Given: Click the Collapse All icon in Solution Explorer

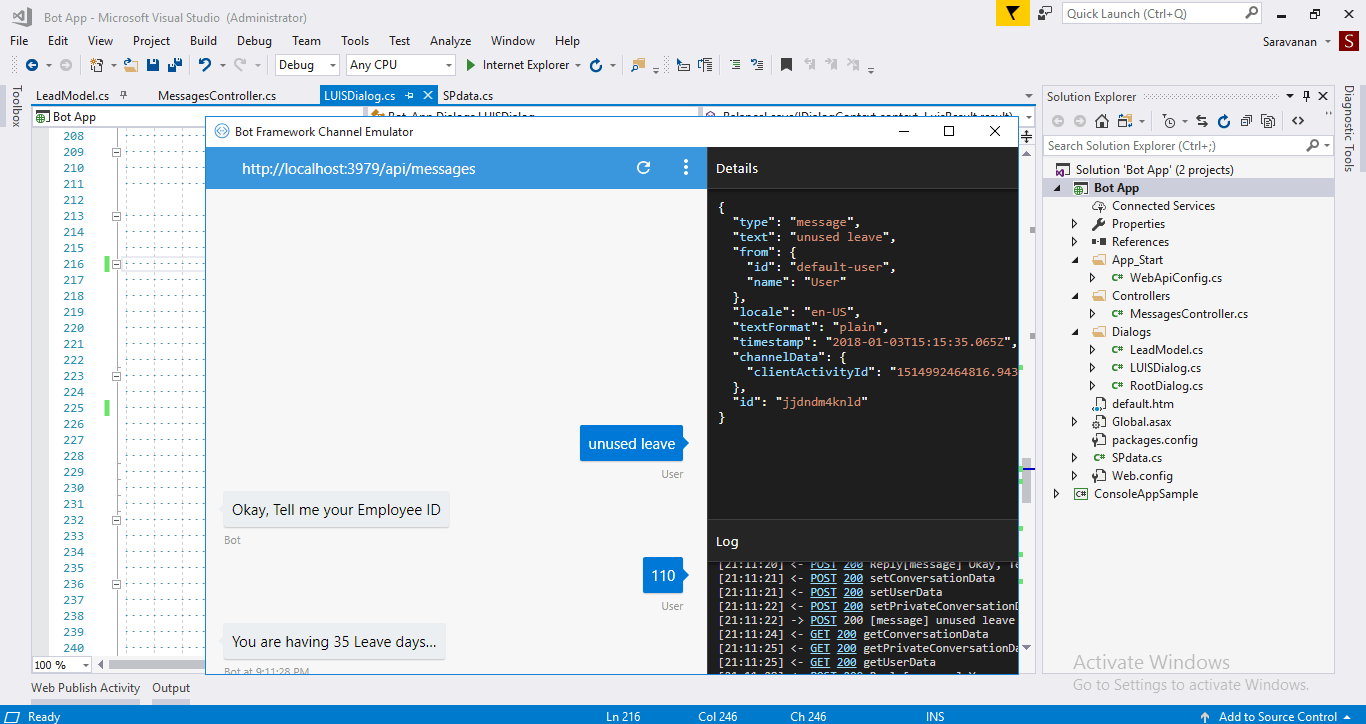Looking at the screenshot, I should tap(1247, 121).
